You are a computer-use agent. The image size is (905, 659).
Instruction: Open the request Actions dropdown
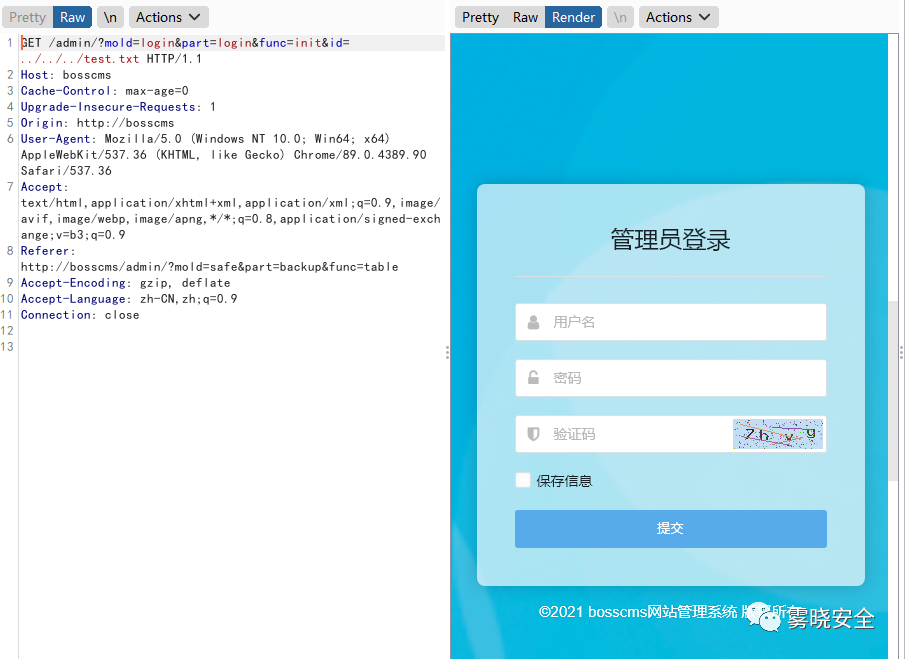[169, 17]
